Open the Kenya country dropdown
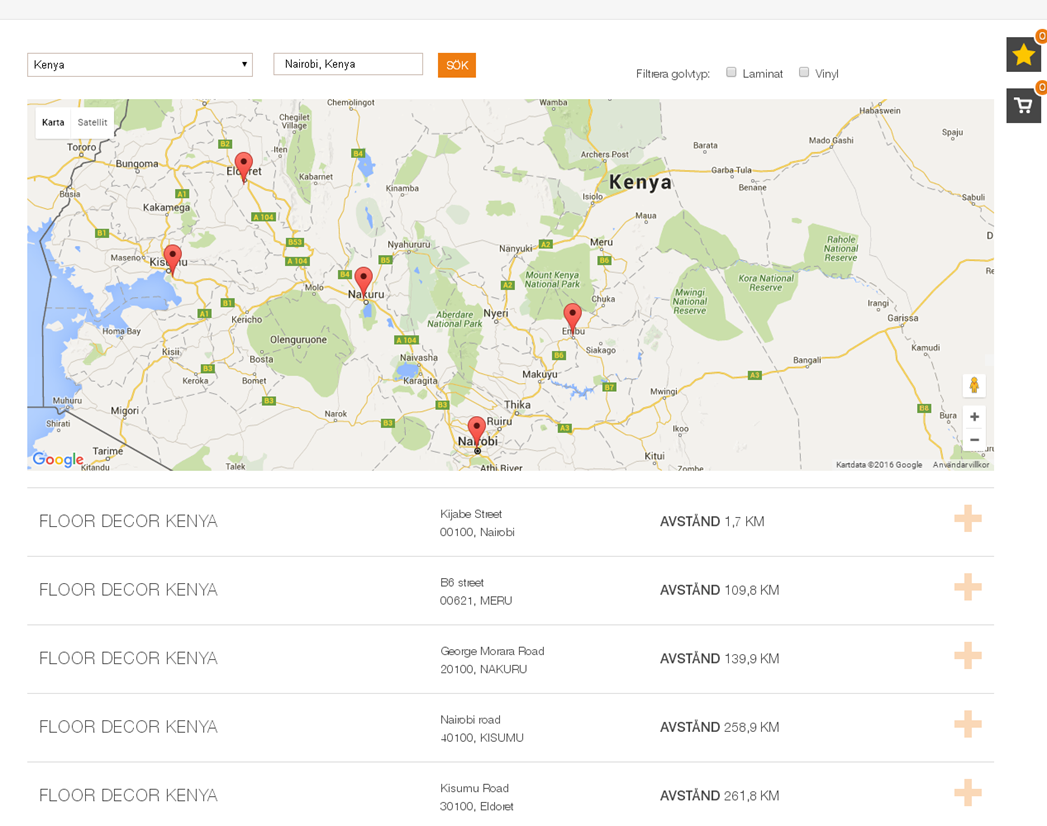This screenshot has width=1047, height=826. click(x=140, y=65)
